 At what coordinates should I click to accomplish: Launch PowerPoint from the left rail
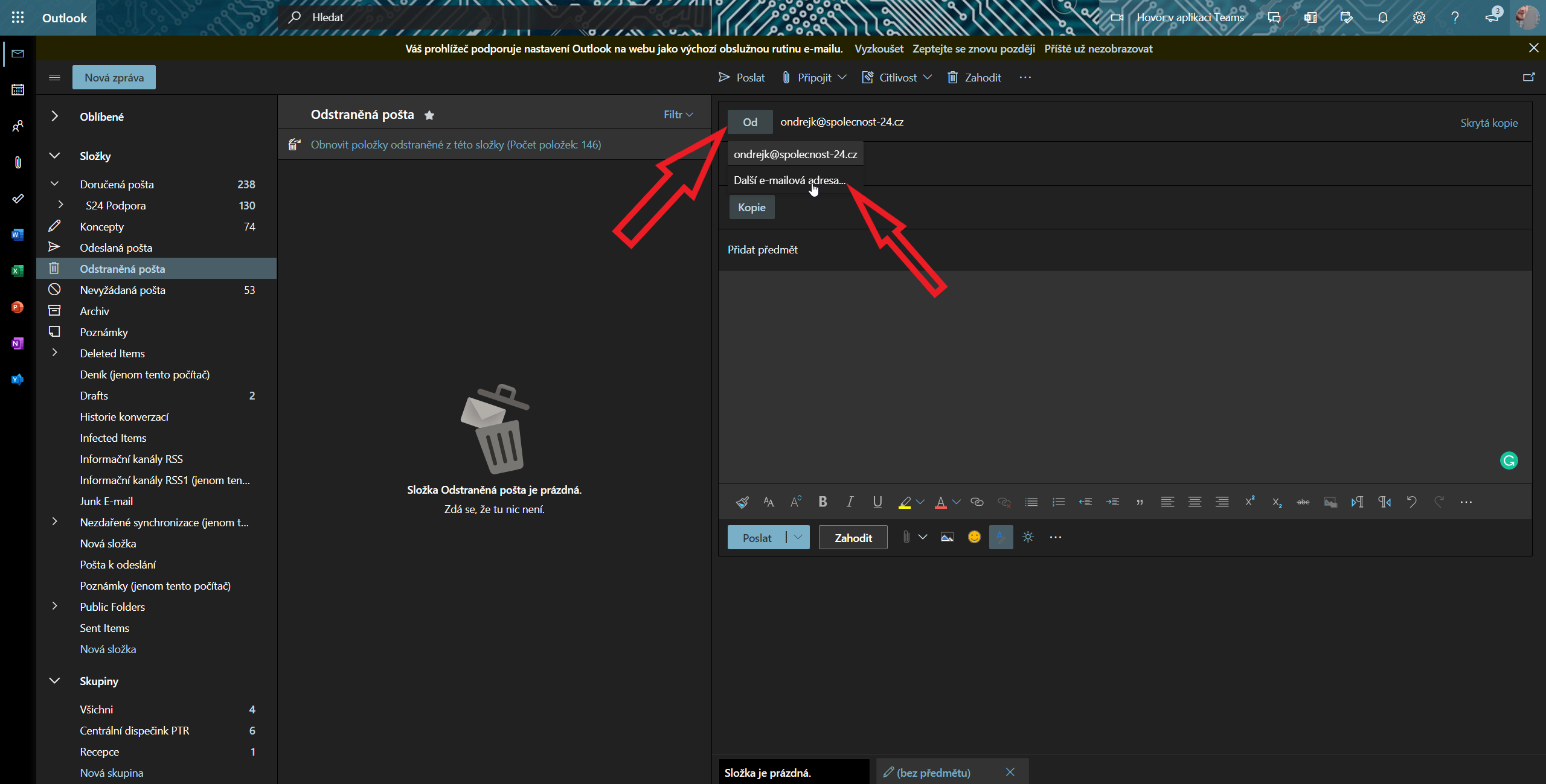click(18, 307)
